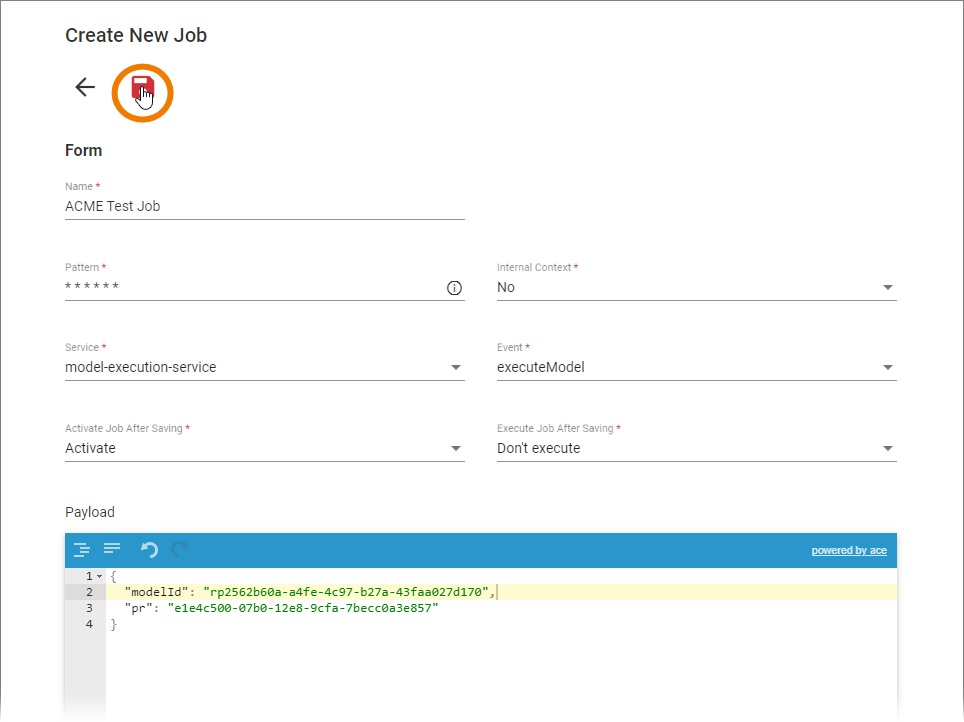
Task: Click the "pr" line in the editor
Action: (x=281, y=608)
